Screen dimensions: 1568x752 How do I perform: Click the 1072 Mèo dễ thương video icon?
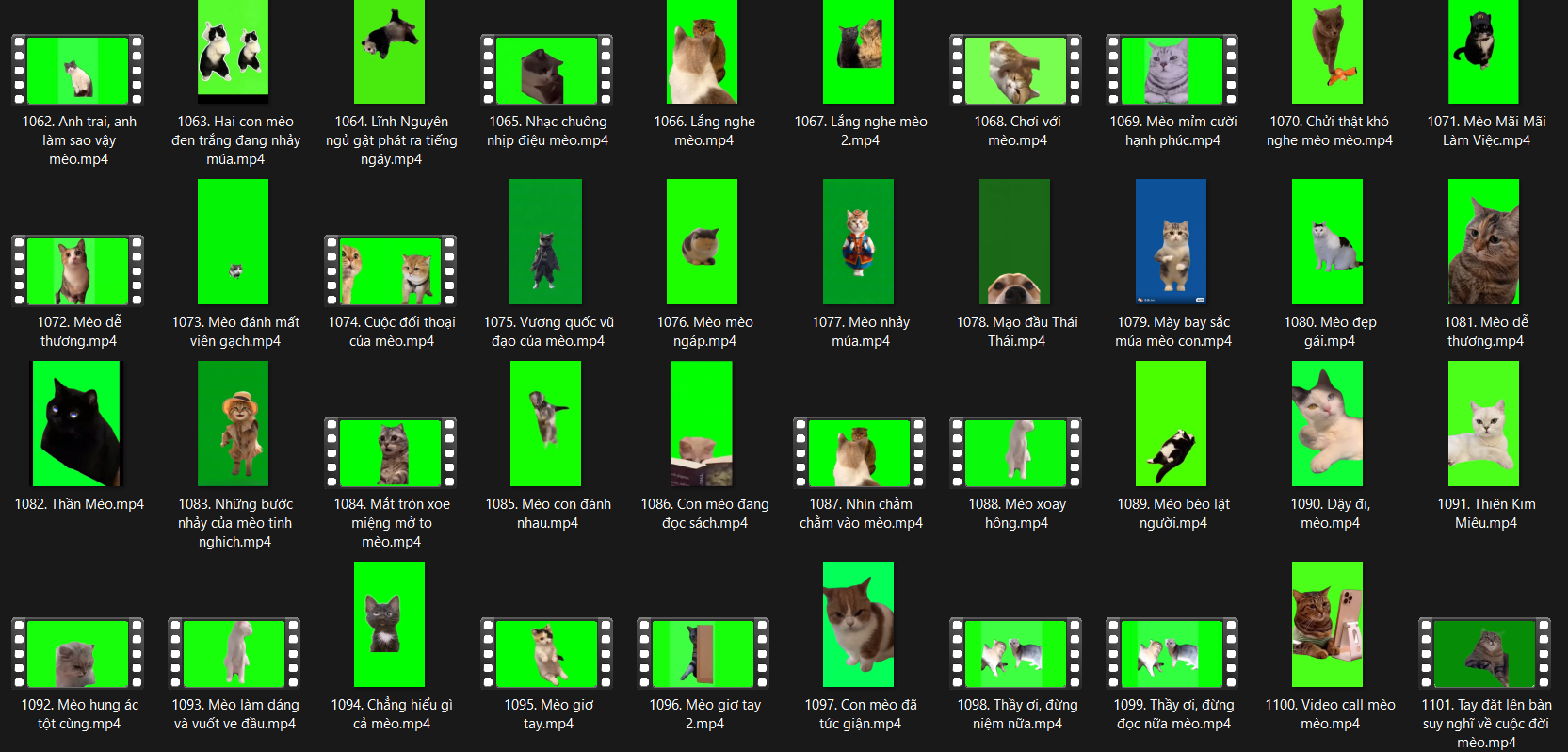[77, 270]
